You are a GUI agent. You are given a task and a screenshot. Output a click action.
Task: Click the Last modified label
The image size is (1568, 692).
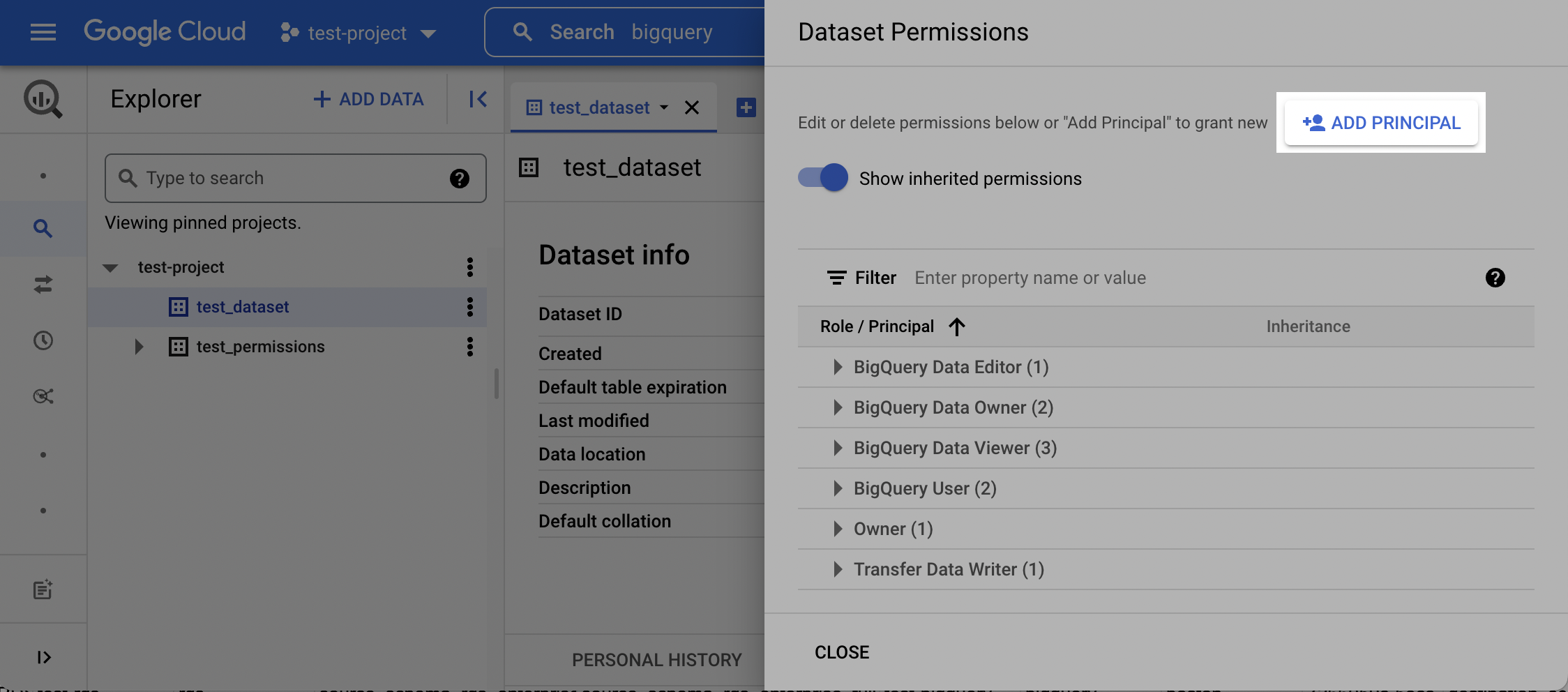click(x=594, y=421)
